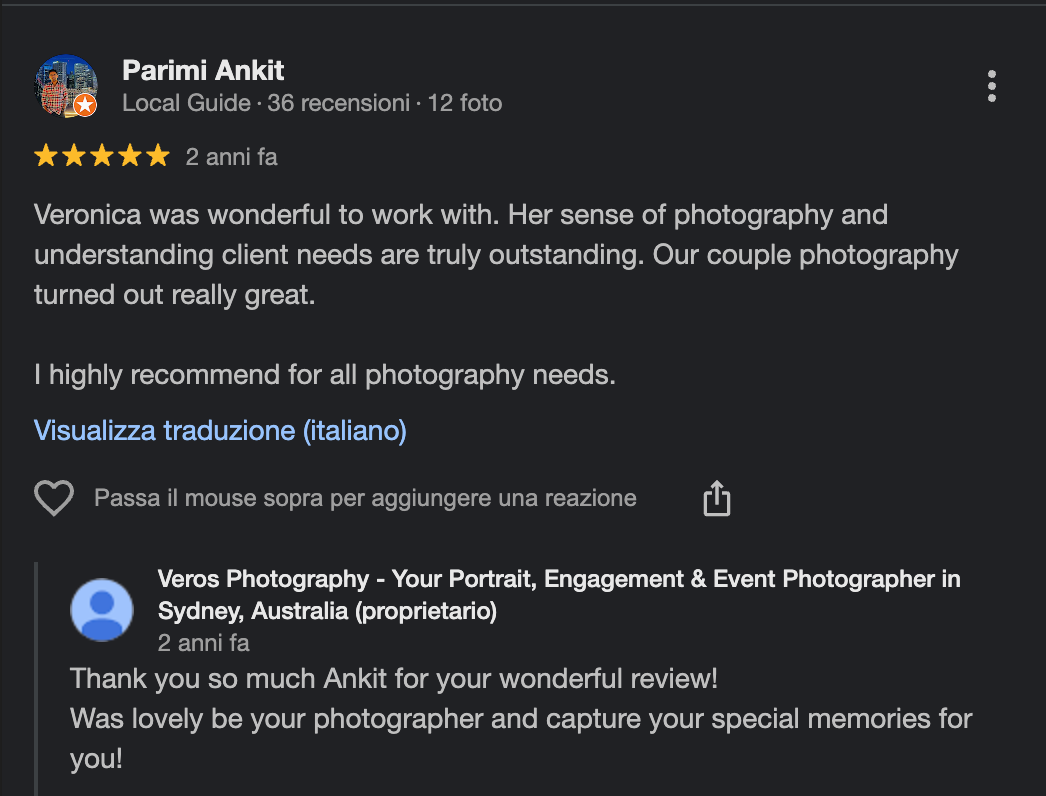Click the orange Local Guide star badge

click(86, 105)
